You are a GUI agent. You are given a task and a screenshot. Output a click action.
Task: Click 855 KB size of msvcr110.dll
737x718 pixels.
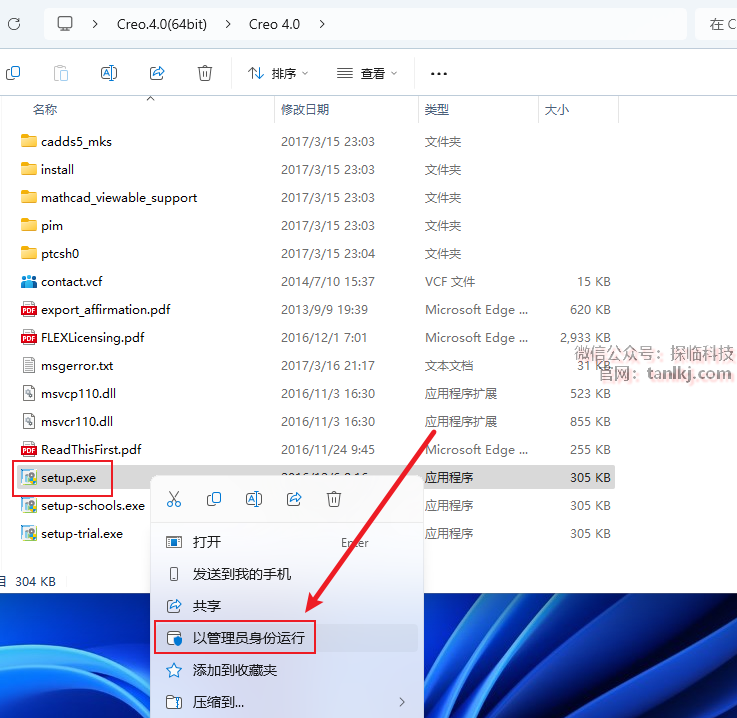click(590, 421)
